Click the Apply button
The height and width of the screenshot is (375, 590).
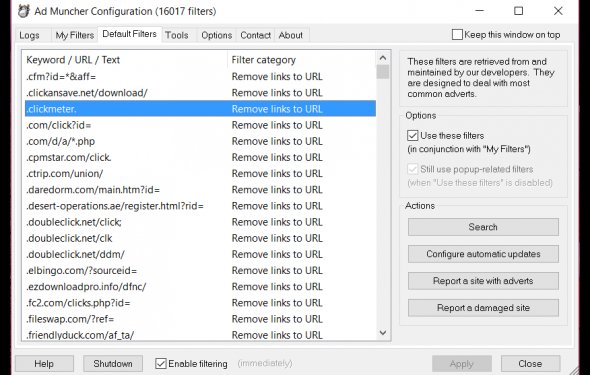462,364
